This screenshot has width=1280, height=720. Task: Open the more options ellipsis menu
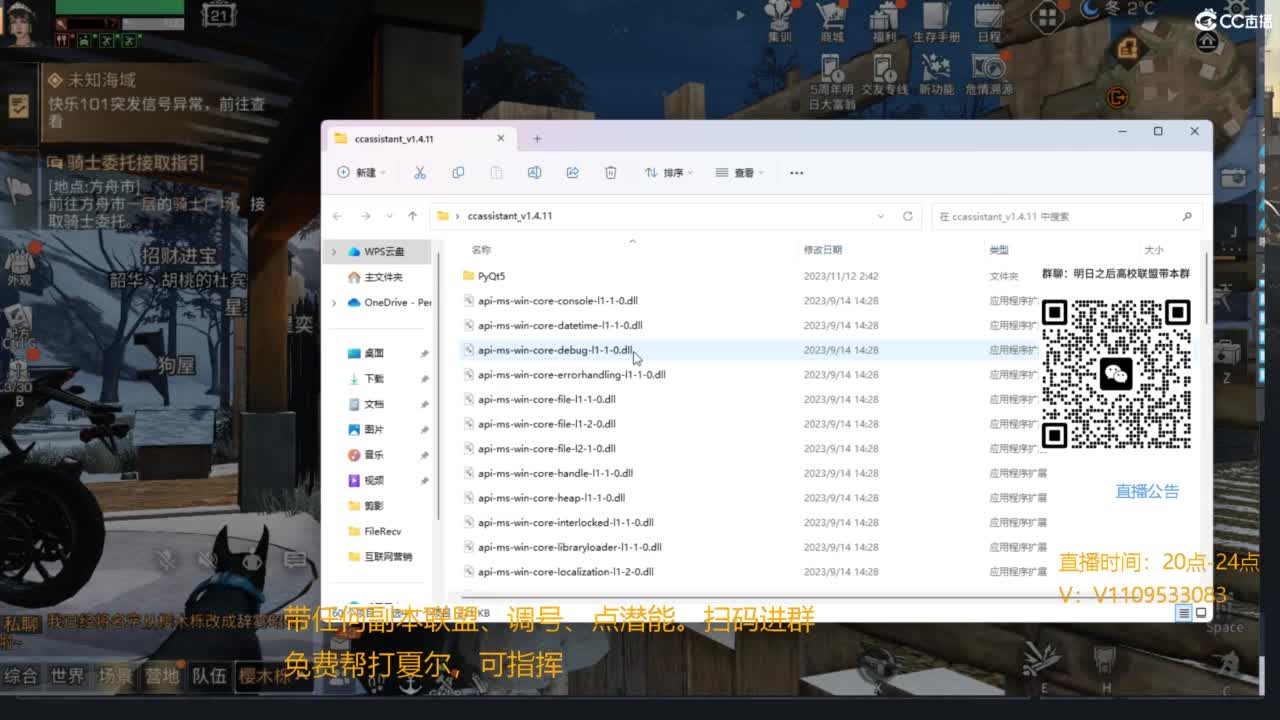(796, 173)
